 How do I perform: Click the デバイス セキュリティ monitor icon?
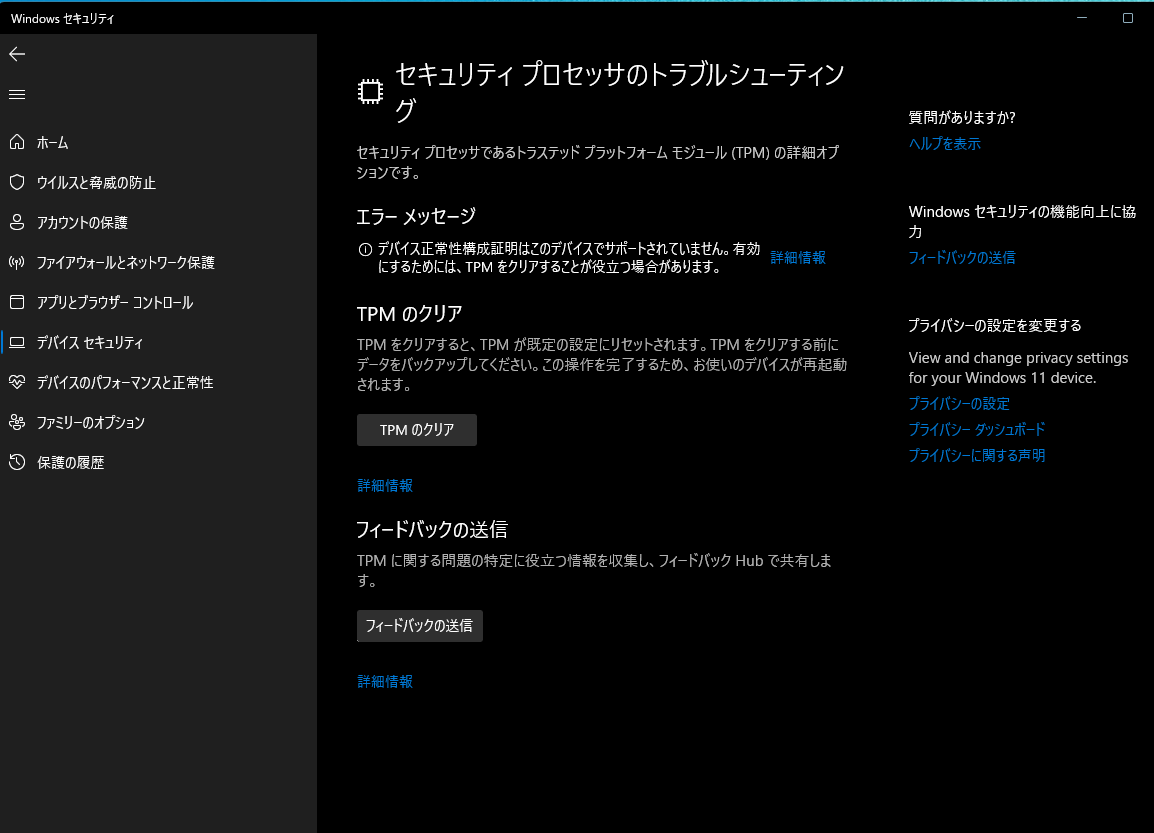(x=16, y=342)
